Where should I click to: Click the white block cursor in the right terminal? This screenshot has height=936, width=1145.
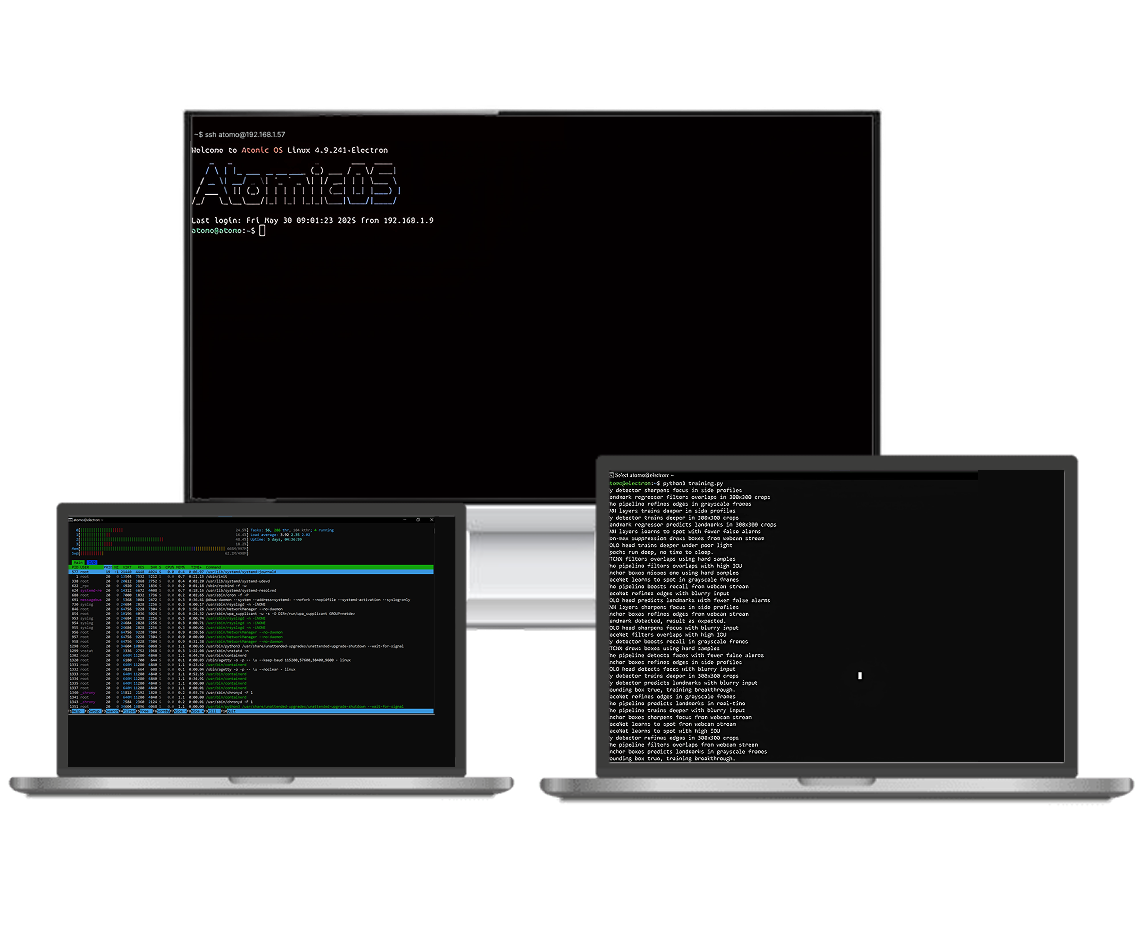point(859,675)
